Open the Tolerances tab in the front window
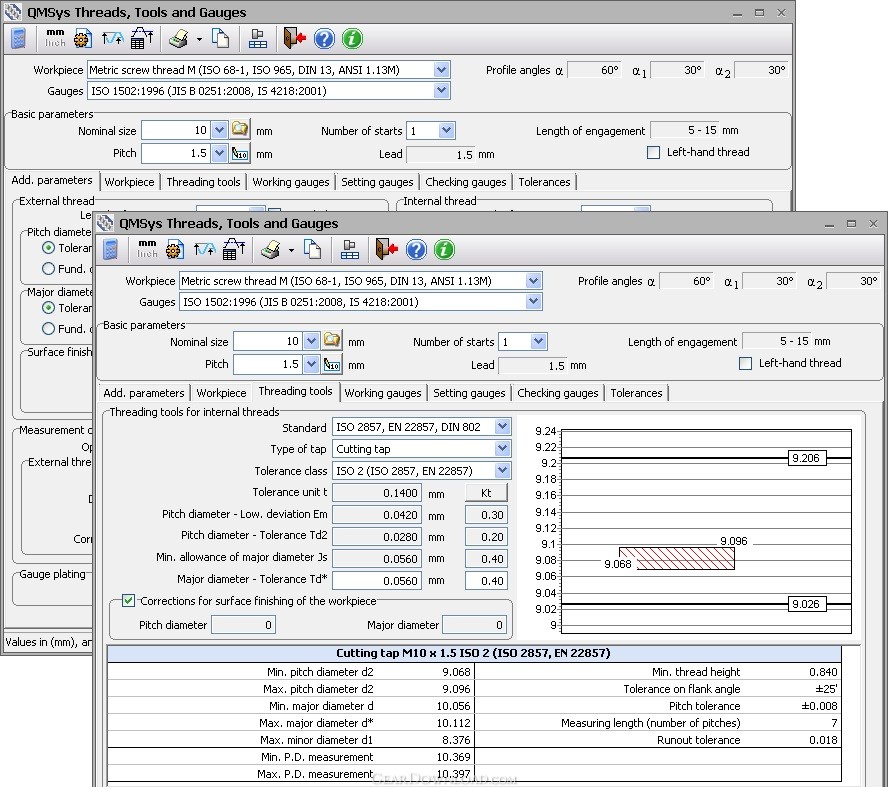 click(636, 393)
